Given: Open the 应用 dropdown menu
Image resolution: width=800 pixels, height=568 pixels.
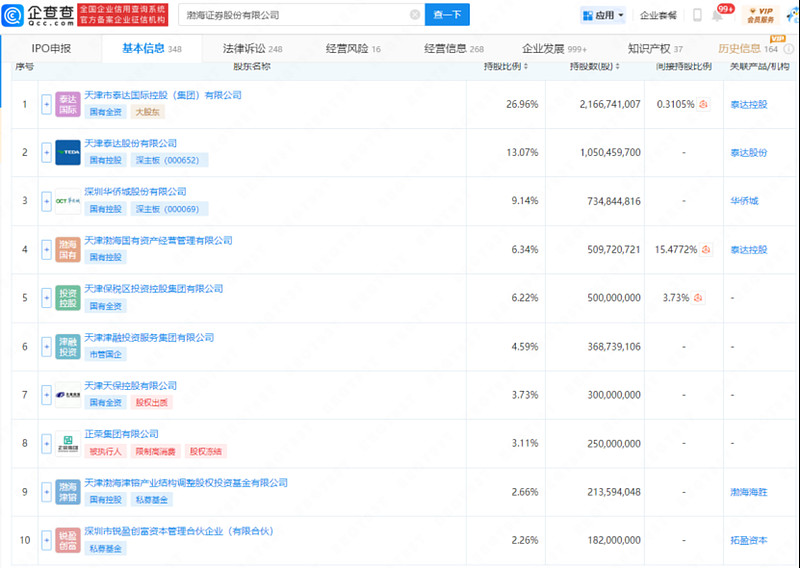Looking at the screenshot, I should coord(603,15).
